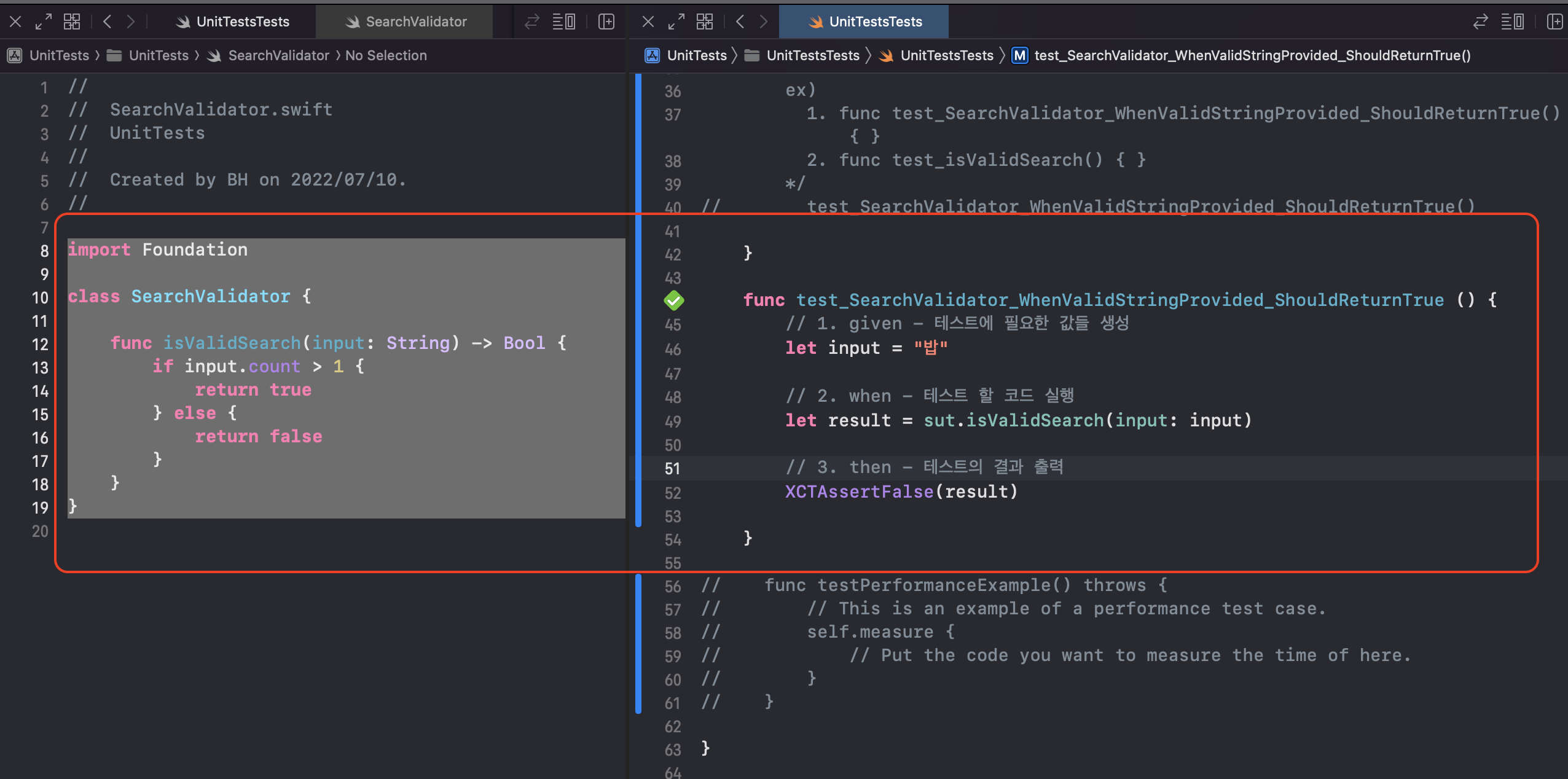The height and width of the screenshot is (779, 1568).
Task: Open the method breadcrumb test_SearchValidator dropdown
Action: [1252, 56]
